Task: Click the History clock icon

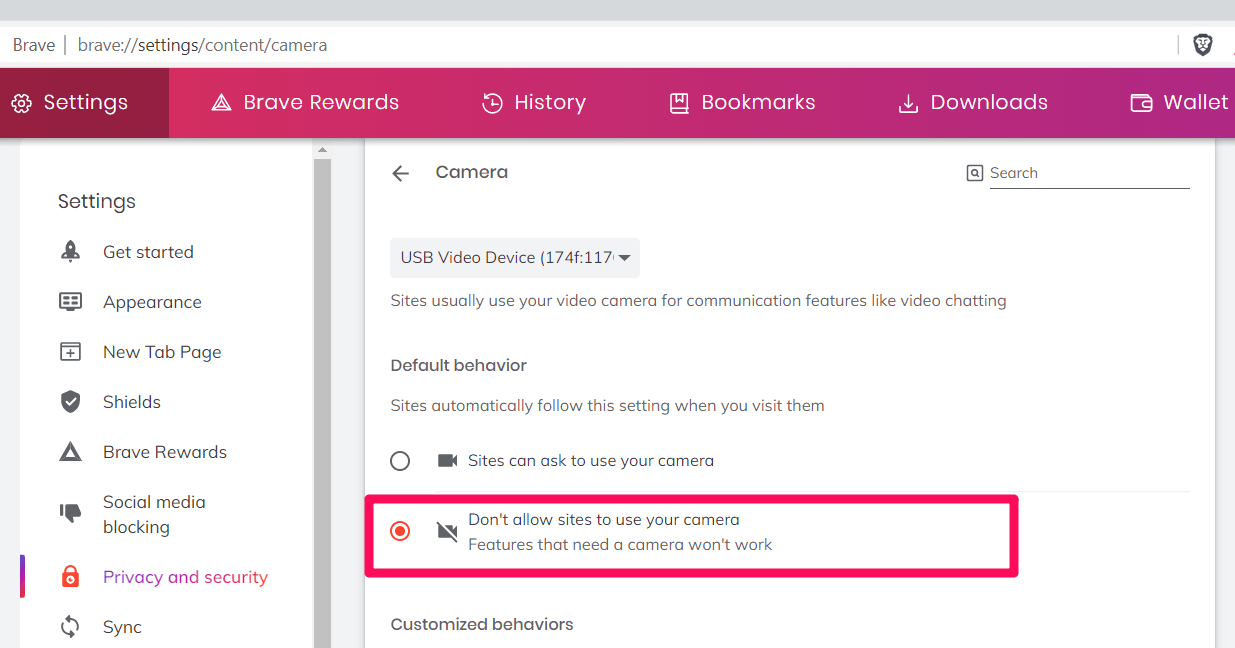Action: tap(492, 103)
